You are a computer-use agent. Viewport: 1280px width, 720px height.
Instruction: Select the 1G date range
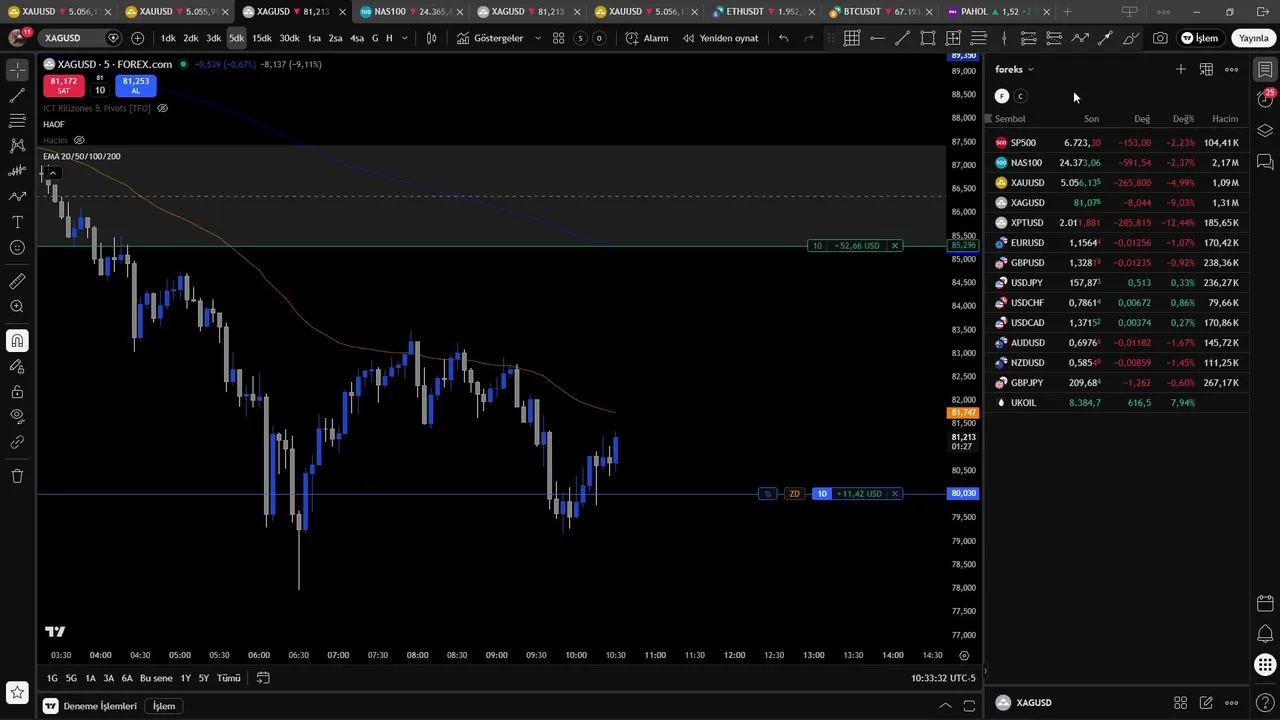pos(52,678)
